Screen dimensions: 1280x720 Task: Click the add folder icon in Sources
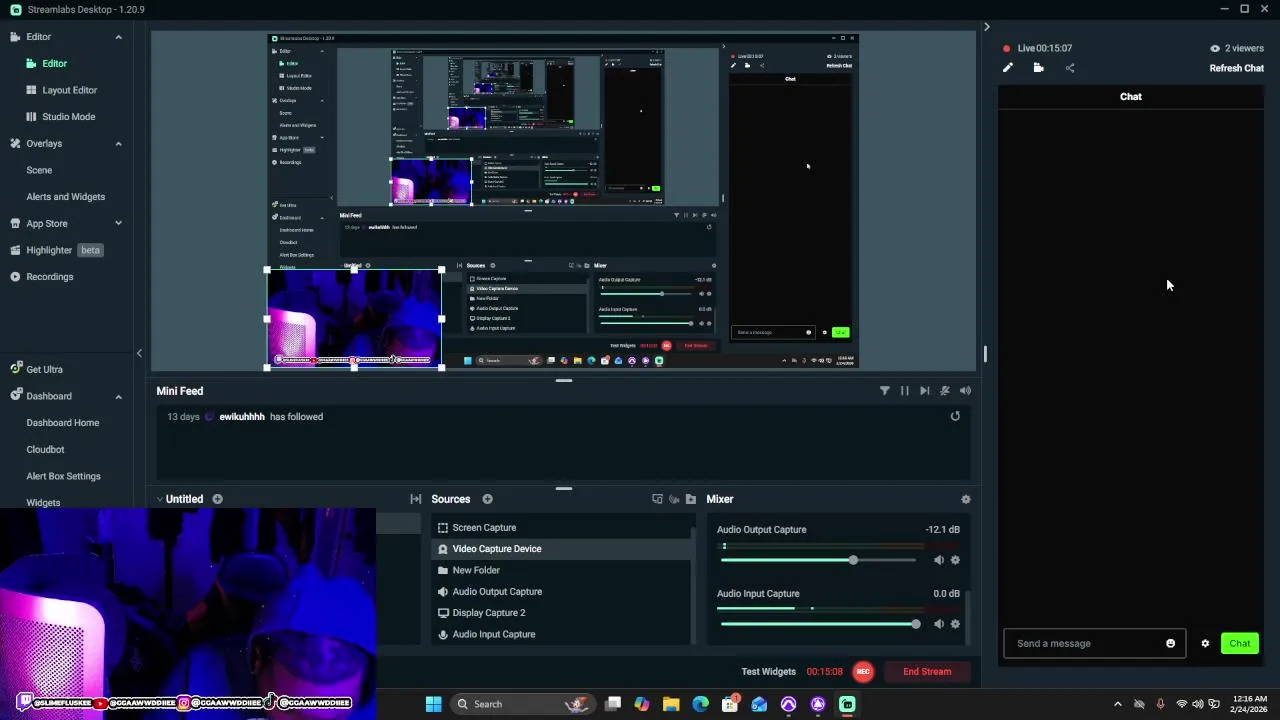click(x=690, y=499)
